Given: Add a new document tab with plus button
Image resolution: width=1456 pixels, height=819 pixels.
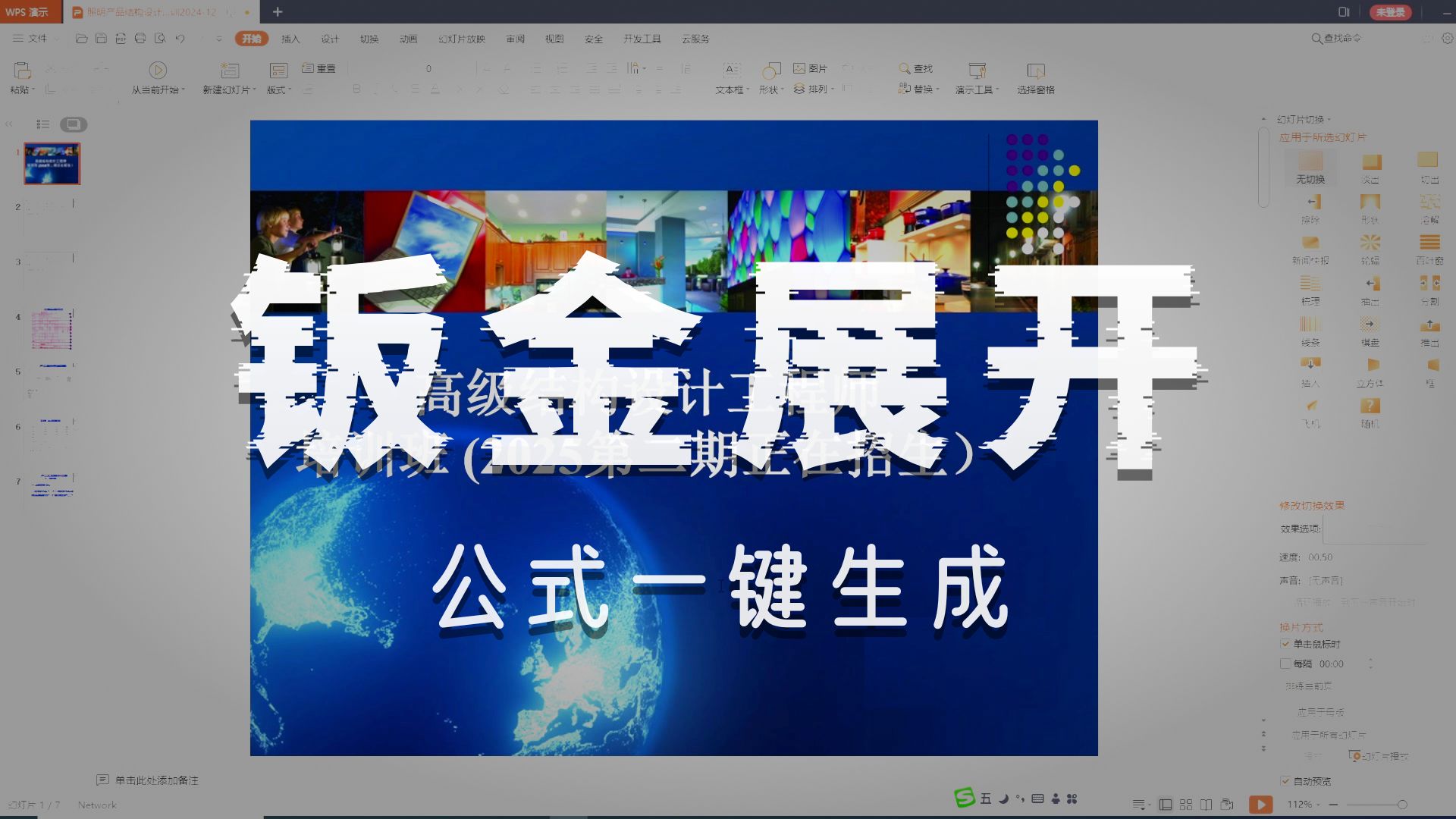Looking at the screenshot, I should (278, 11).
